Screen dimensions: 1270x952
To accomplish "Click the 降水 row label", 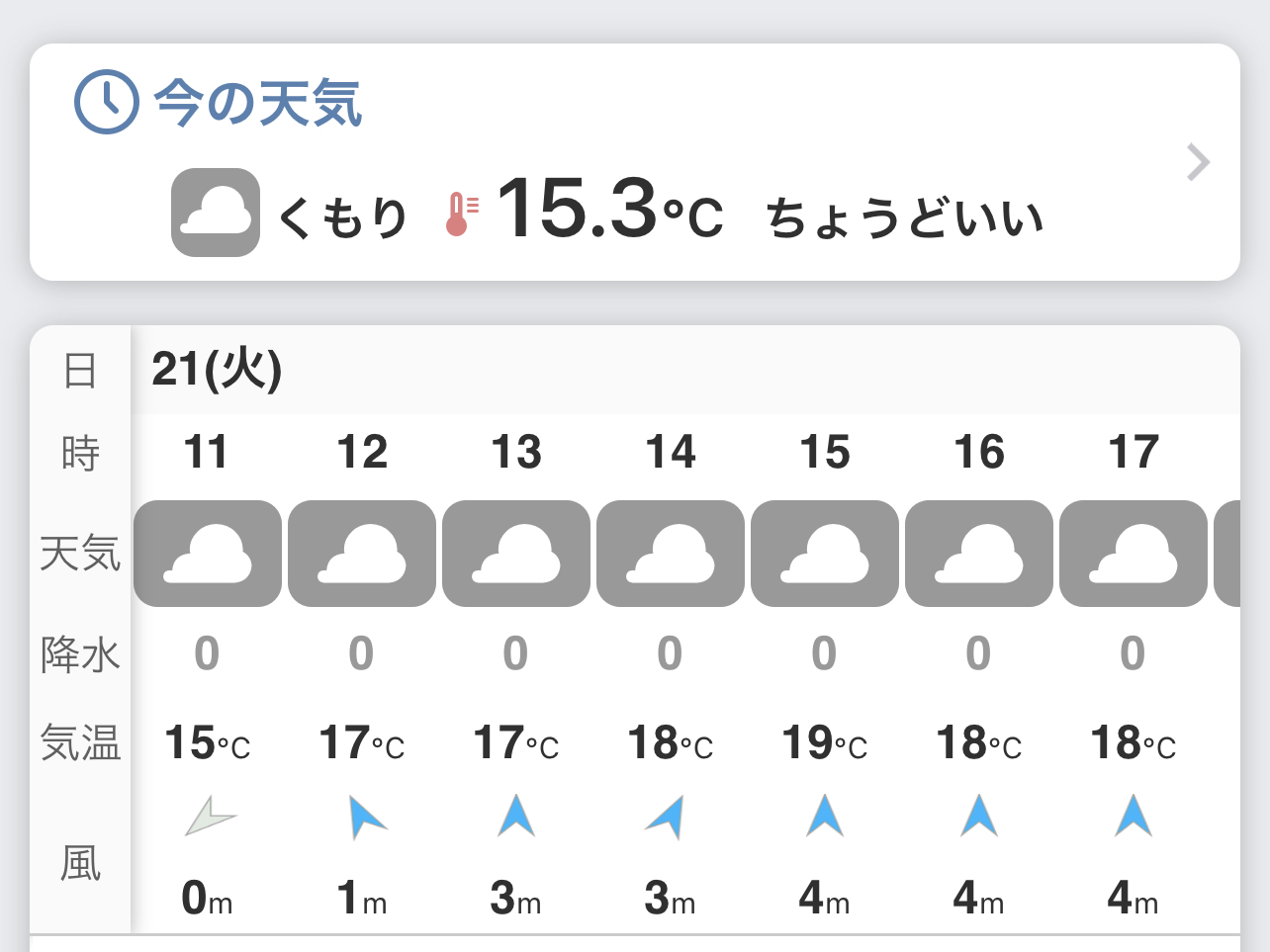I will pyautogui.click(x=80, y=654).
